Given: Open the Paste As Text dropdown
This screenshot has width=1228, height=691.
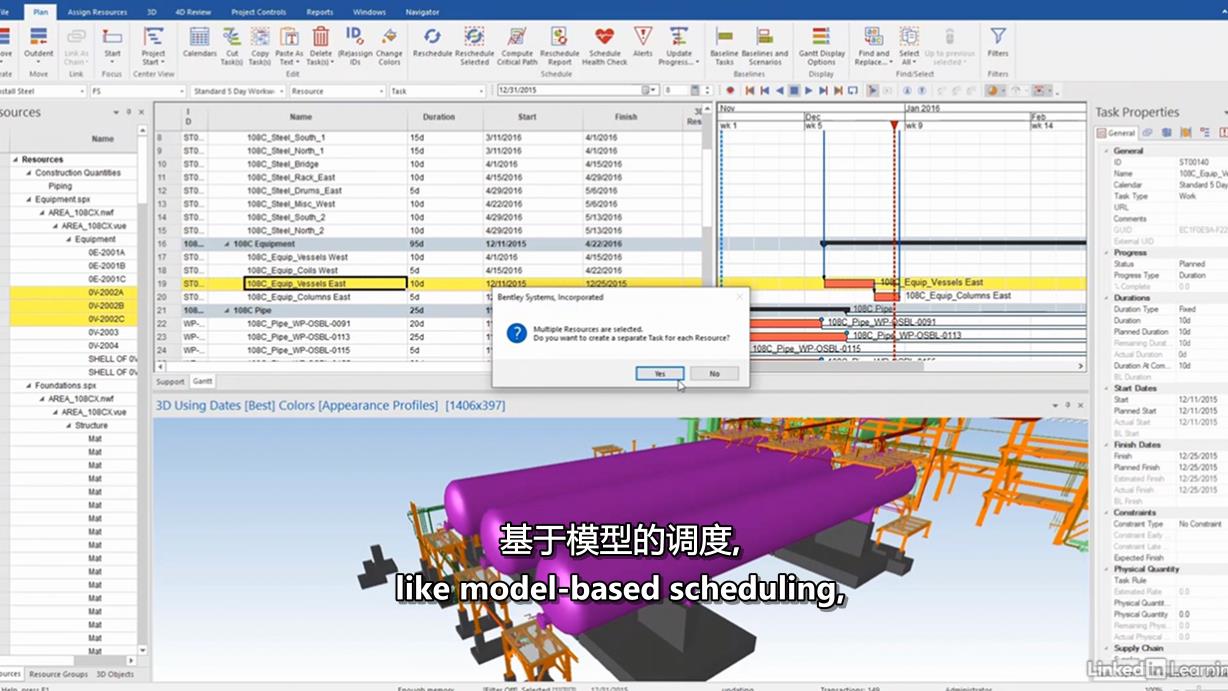Looking at the screenshot, I should [289, 62].
